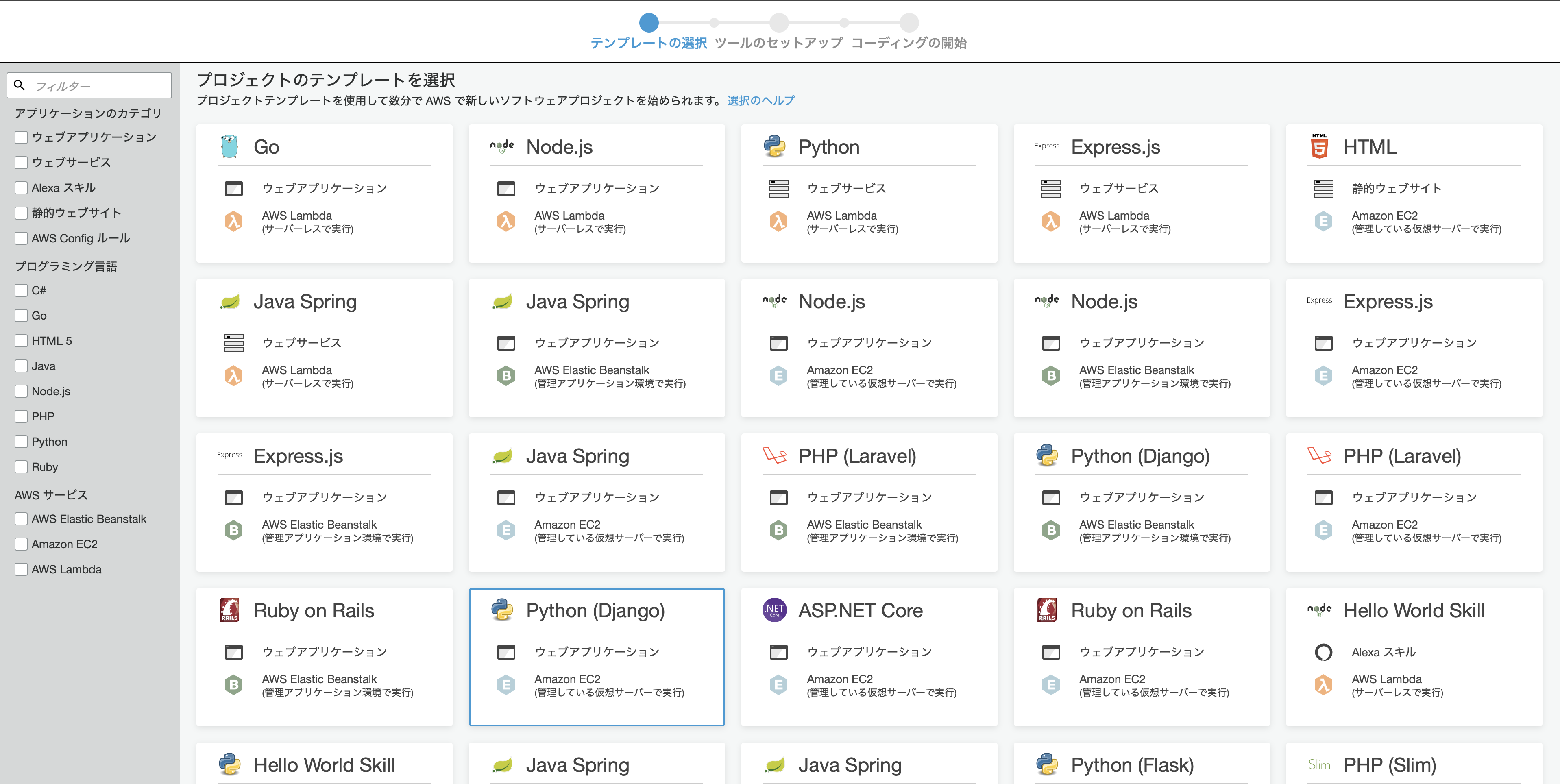Check the Ruby language filter
Screen dimensions: 1560x784
point(21,467)
